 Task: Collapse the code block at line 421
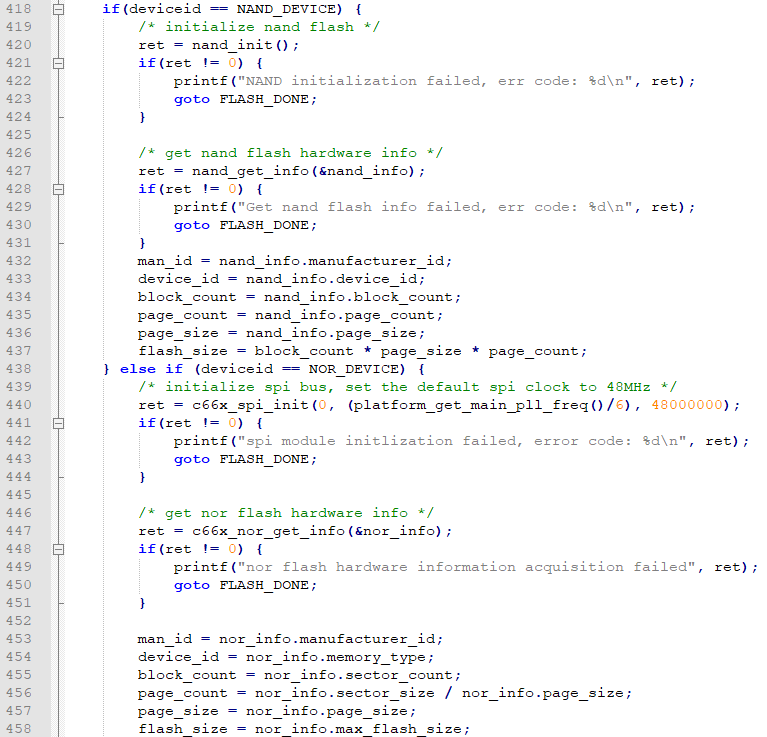(58, 63)
